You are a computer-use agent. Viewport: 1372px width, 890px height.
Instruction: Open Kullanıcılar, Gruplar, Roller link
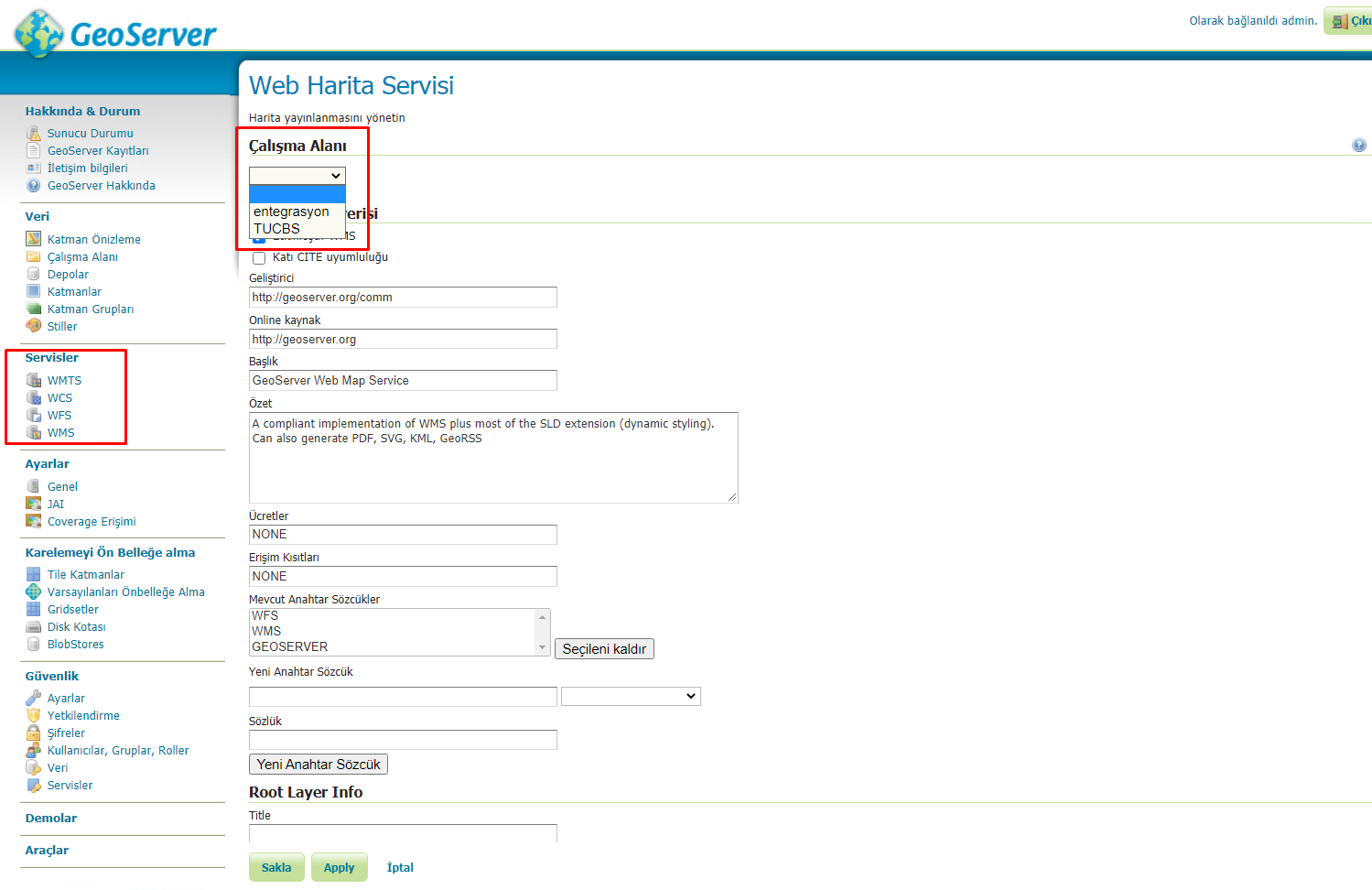[x=118, y=751]
